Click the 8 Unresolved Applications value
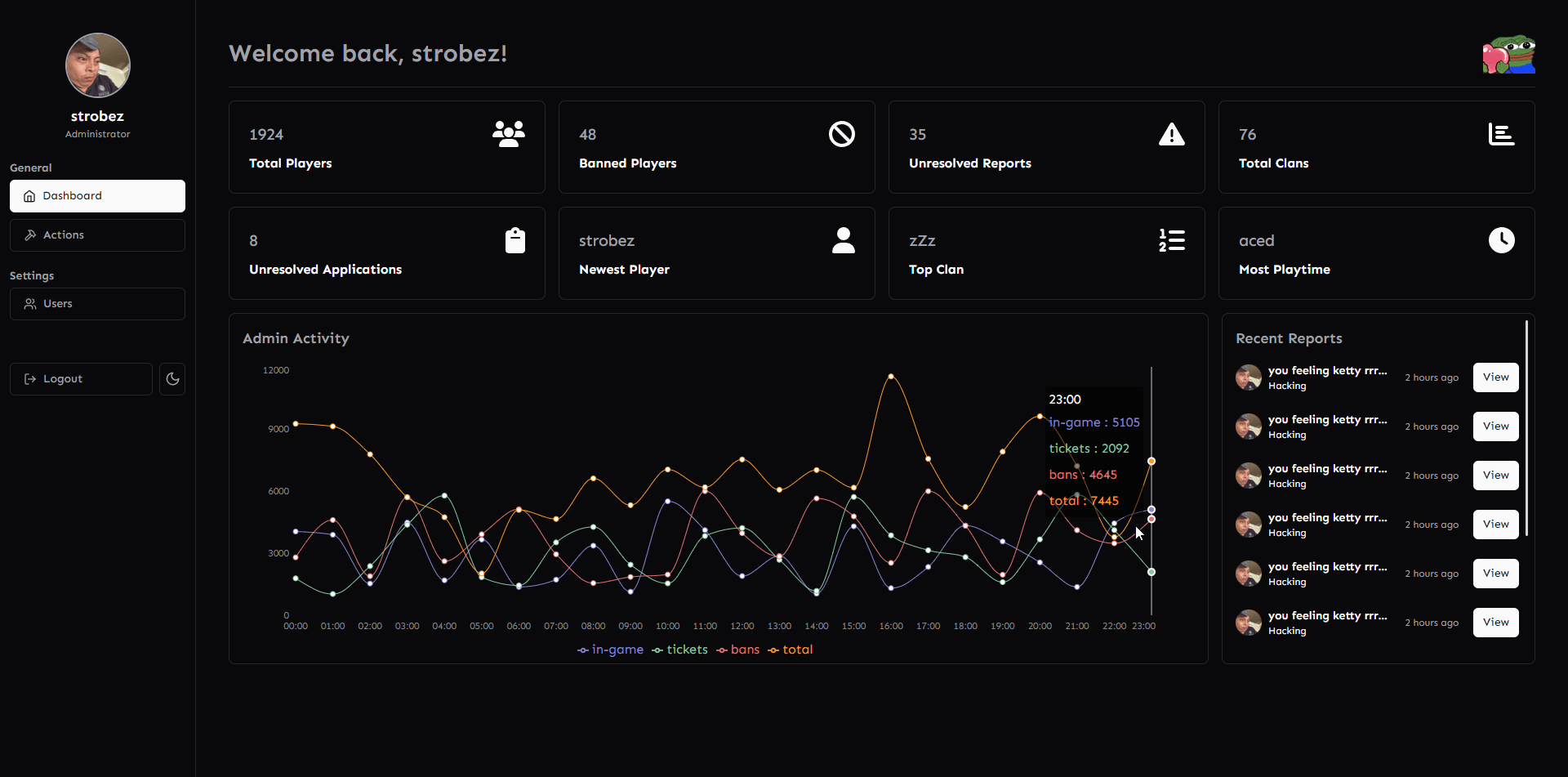 (253, 241)
